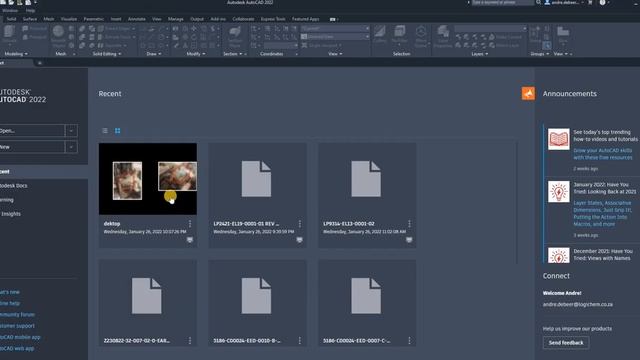Viewport: 640px width, 360px height.
Task: Switch Recent files to grid view
Action: [118, 131]
